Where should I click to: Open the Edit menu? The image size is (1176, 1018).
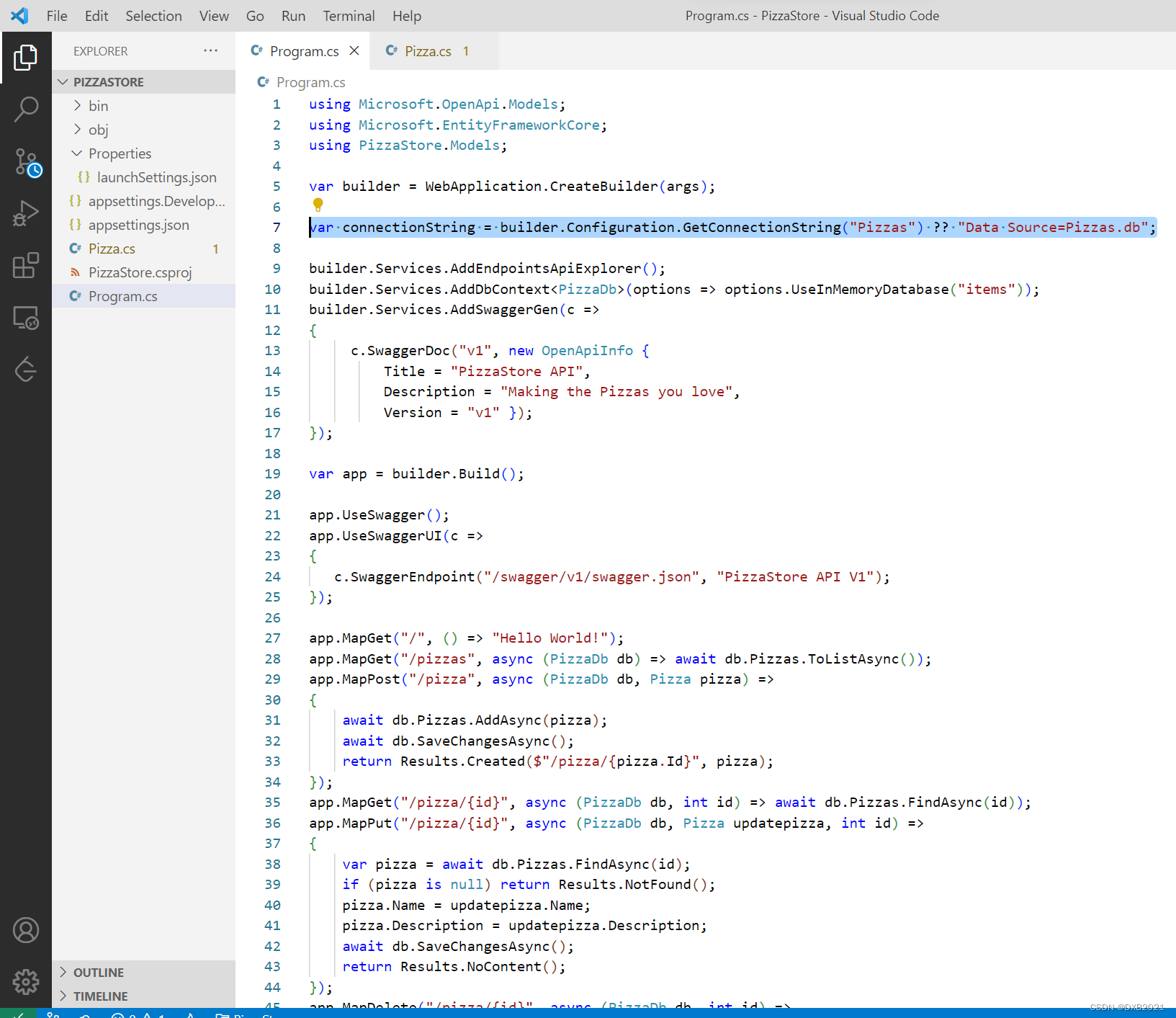point(96,16)
